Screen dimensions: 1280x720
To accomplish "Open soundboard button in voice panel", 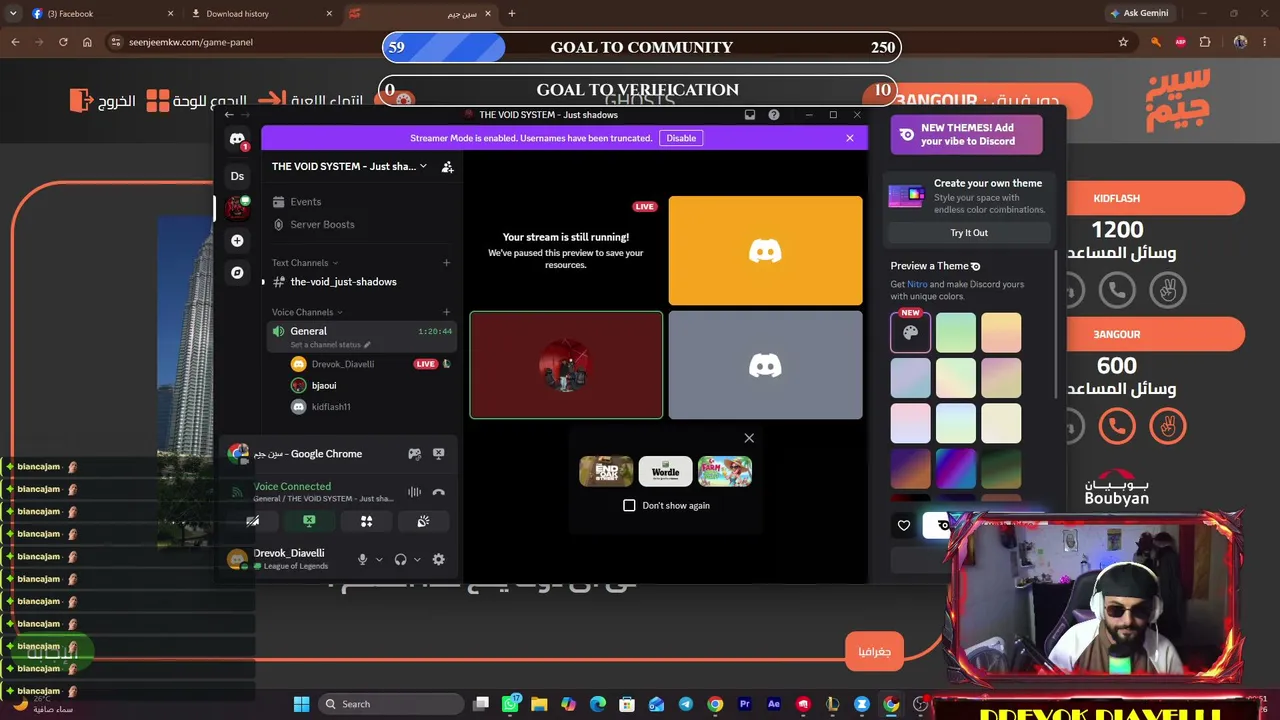I will pyautogui.click(x=423, y=521).
